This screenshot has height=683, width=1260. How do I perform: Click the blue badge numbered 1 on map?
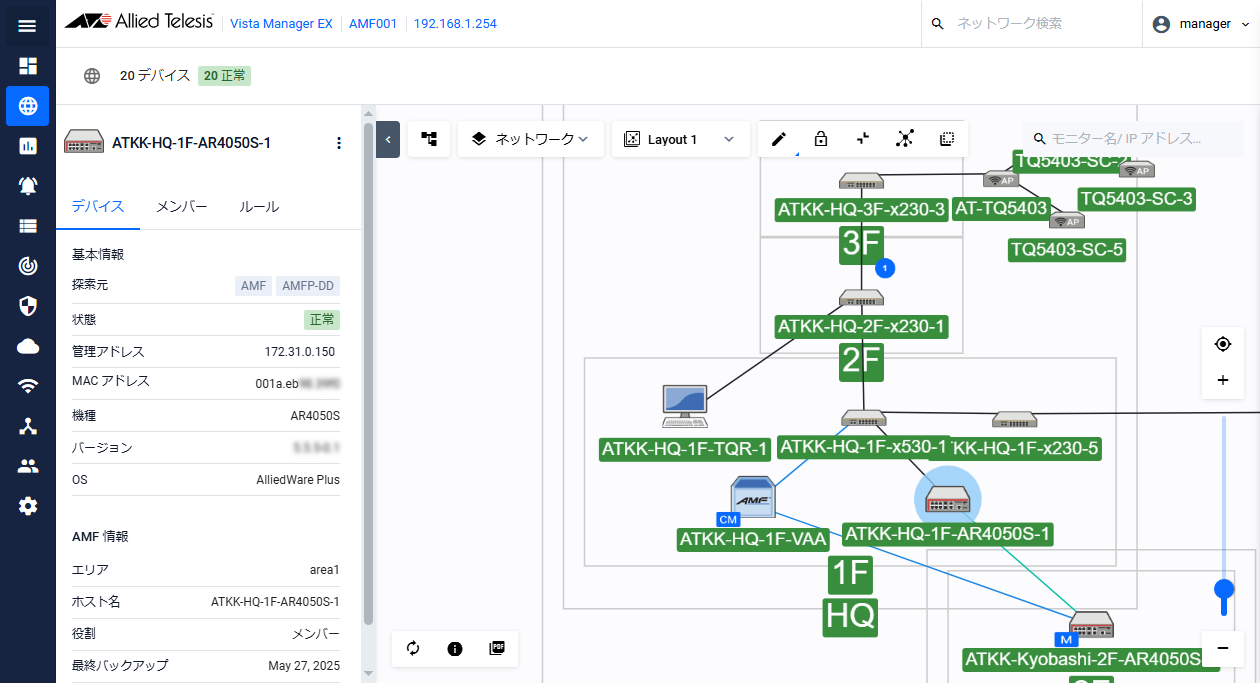point(885,268)
